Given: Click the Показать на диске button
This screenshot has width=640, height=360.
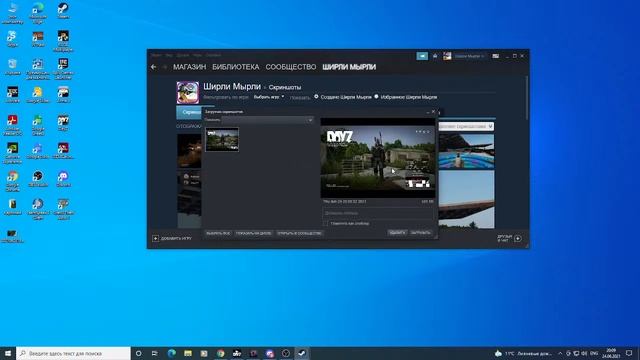Looking at the screenshot, I should click(253, 233).
